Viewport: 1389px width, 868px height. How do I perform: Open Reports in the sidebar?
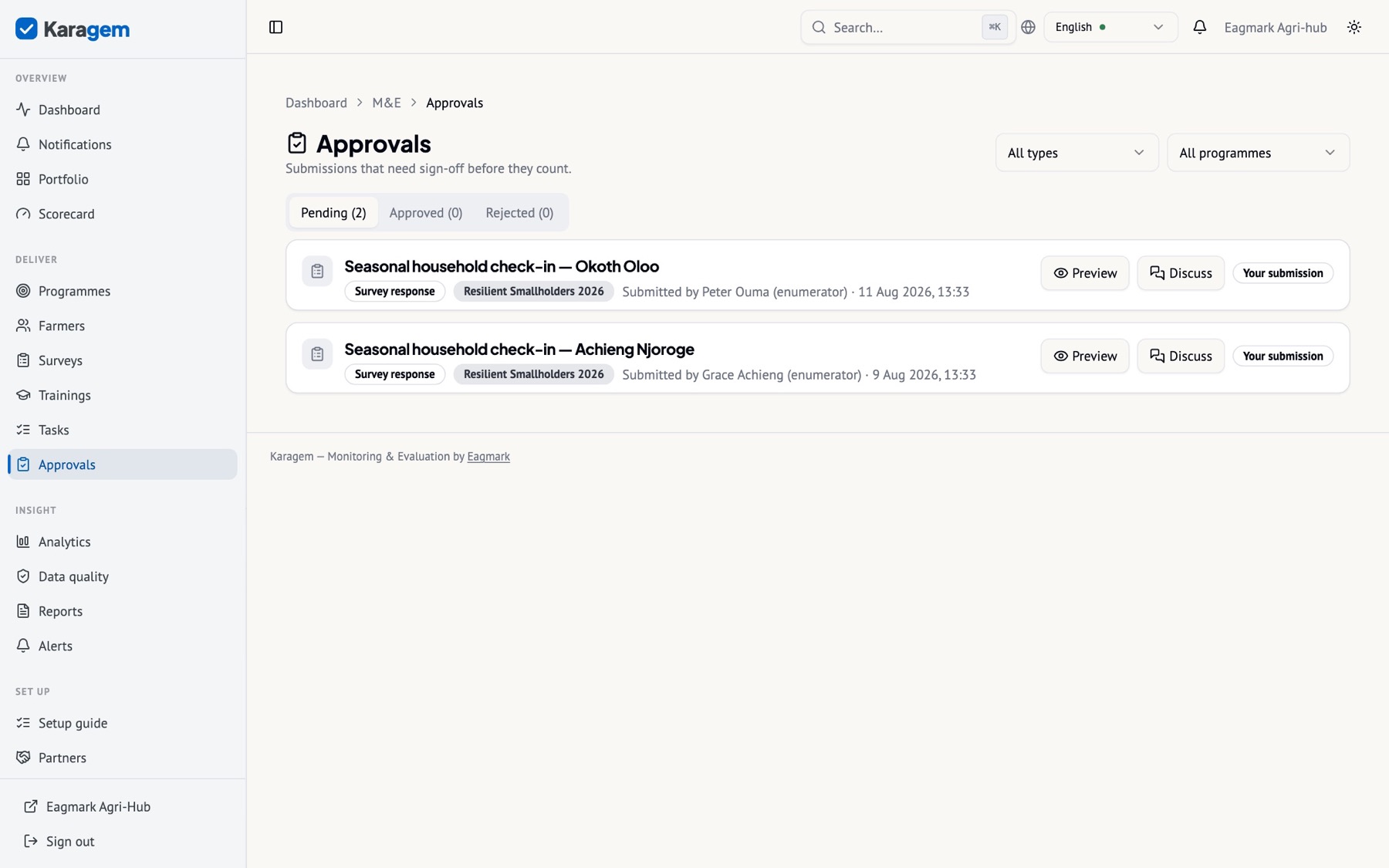(x=123, y=611)
